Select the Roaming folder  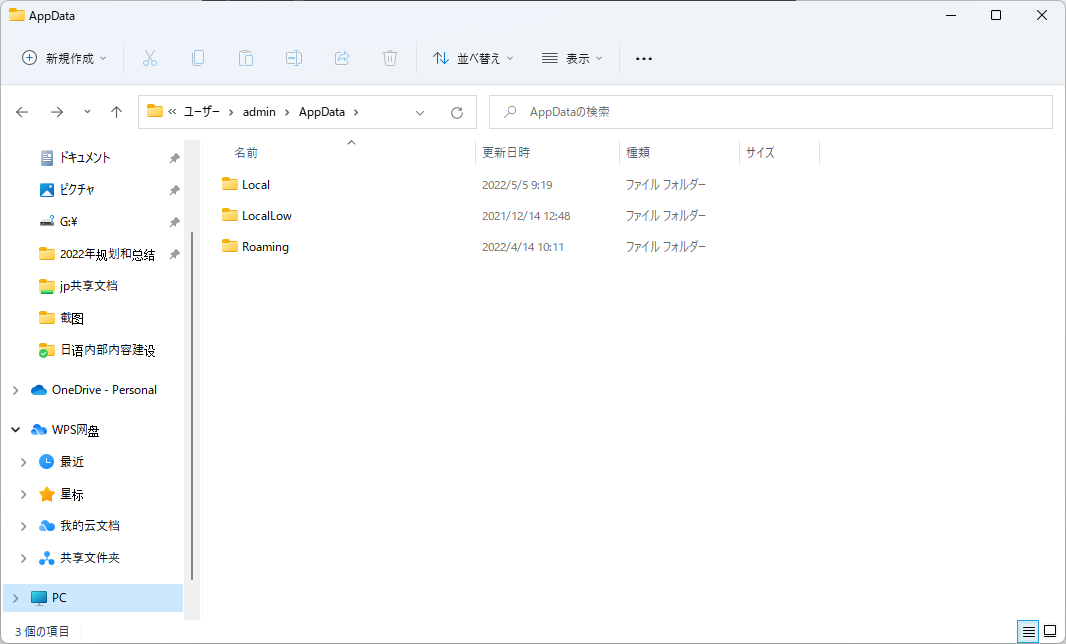click(265, 247)
